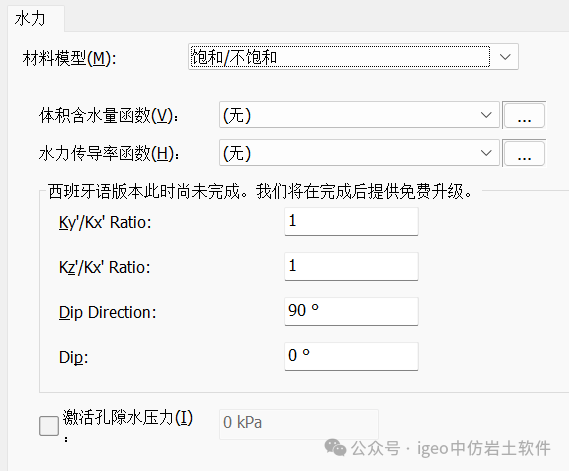
Task: Expand the 水力传导率函数 dropdown
Action: 359,153
